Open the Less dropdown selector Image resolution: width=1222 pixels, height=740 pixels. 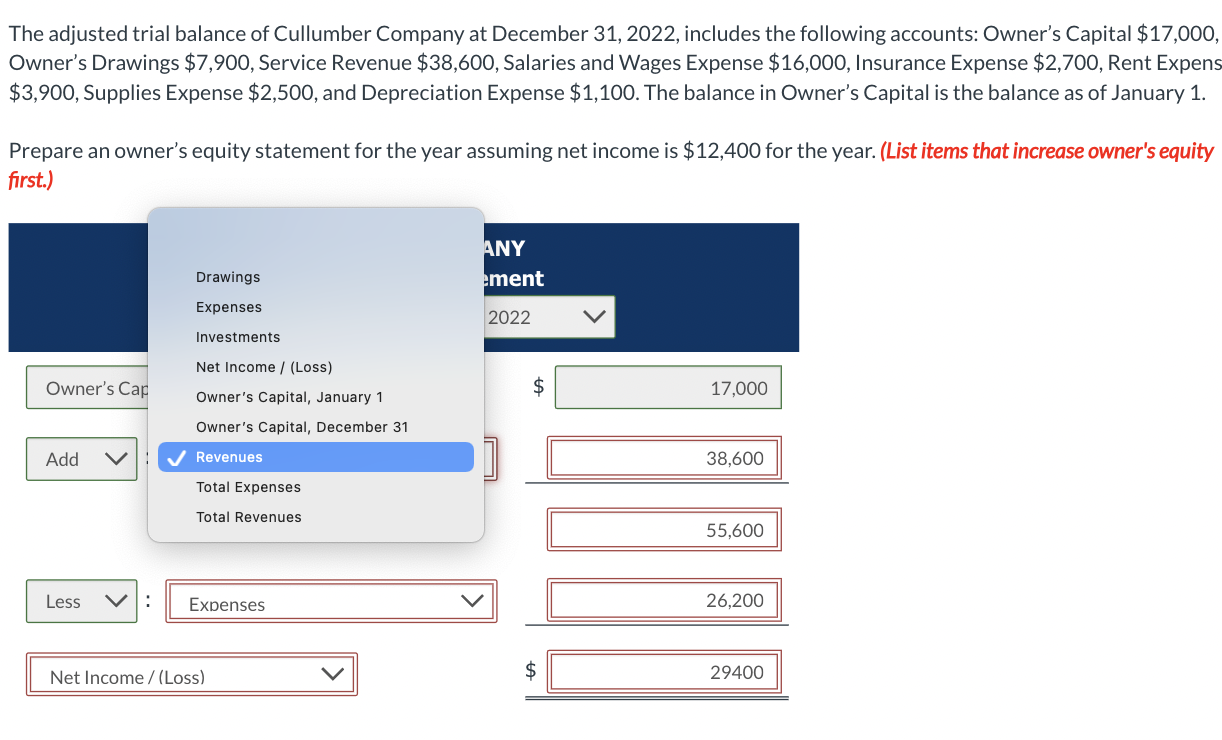[x=82, y=601]
